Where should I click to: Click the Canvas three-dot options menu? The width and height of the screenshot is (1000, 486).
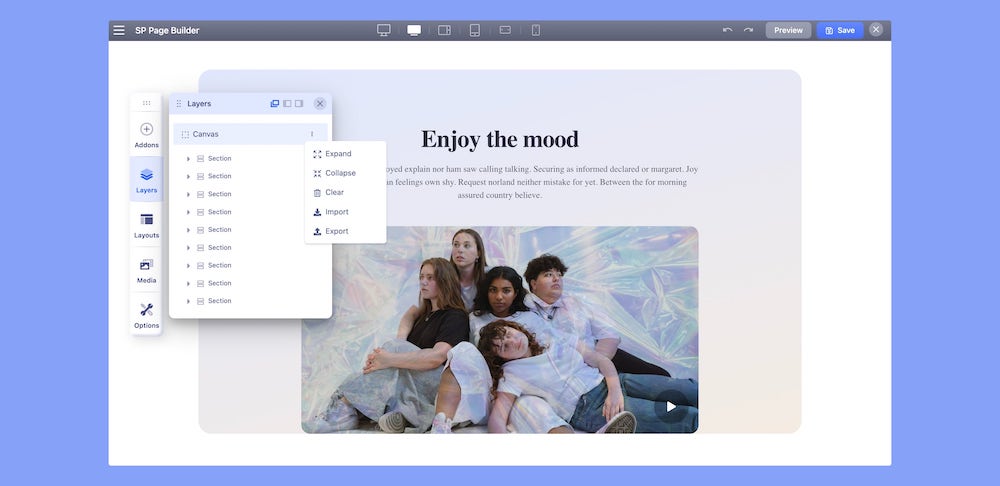pos(312,134)
